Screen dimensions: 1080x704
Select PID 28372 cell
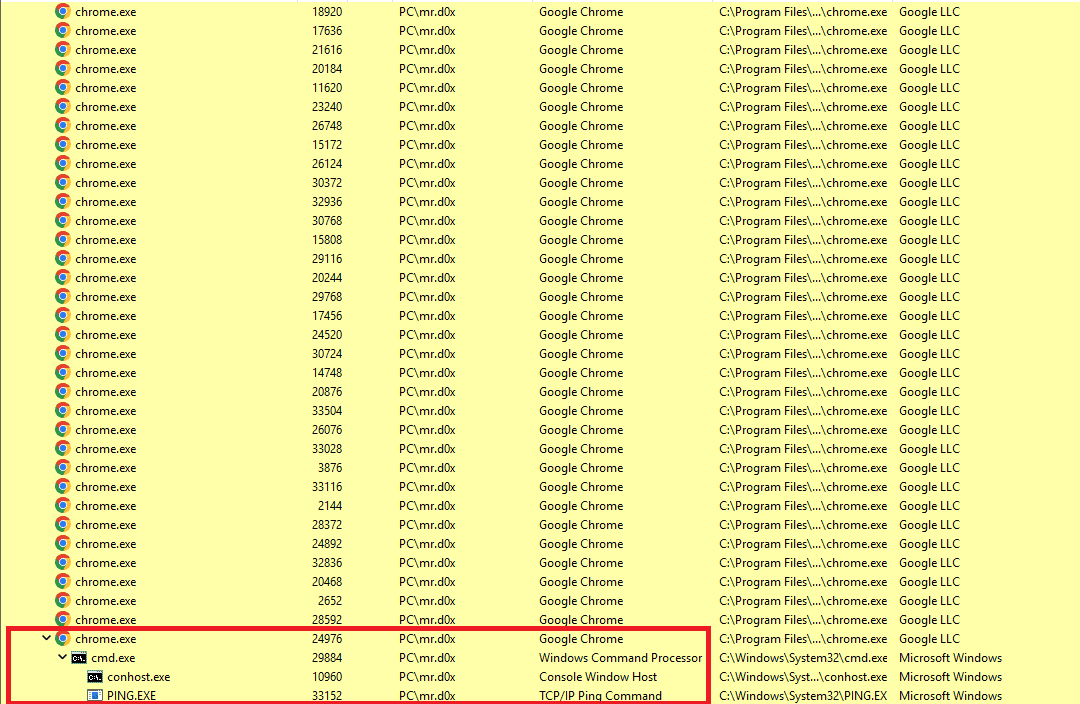326,525
